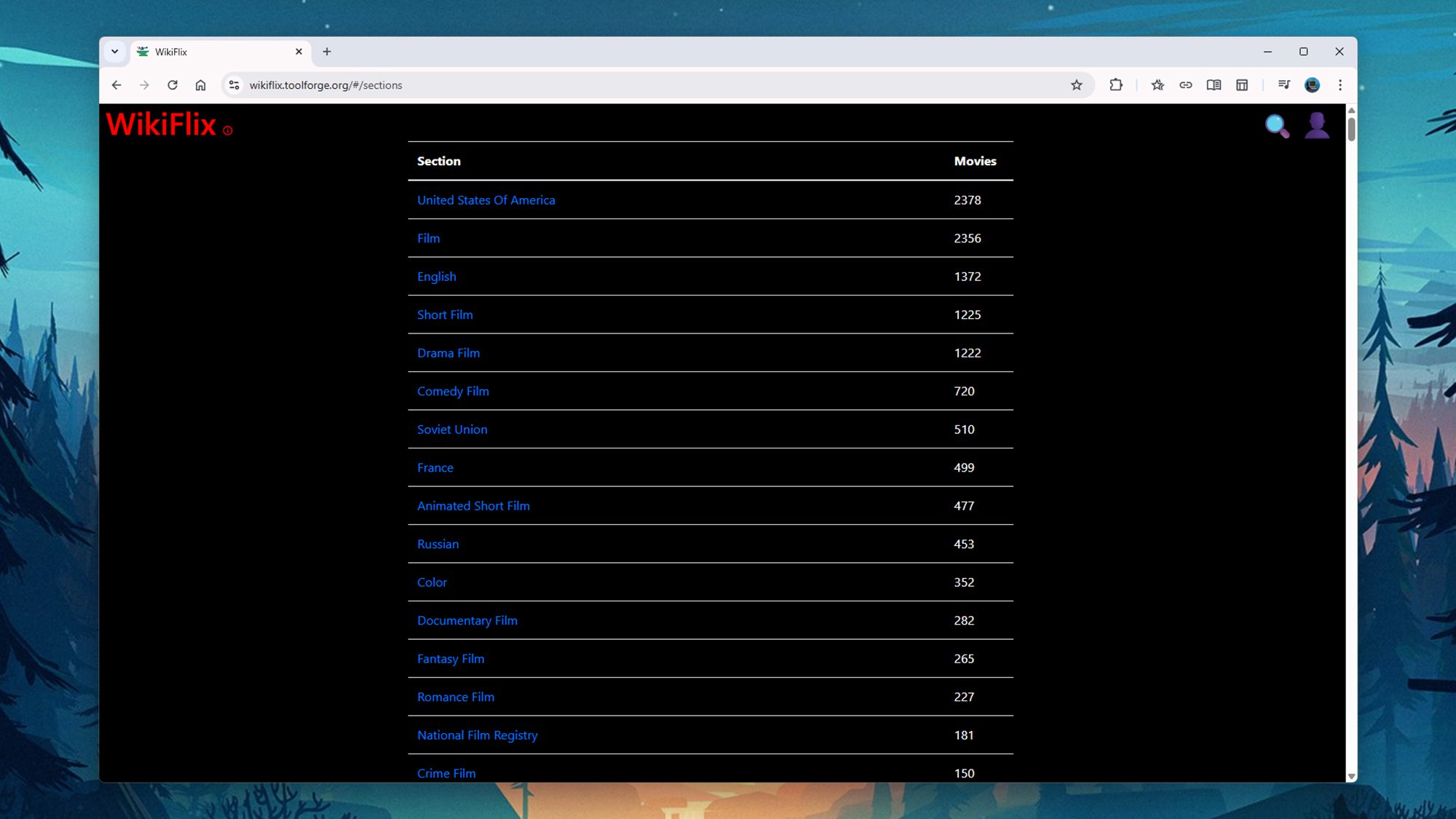The width and height of the screenshot is (1456, 819).
Task: Click the National Film Registry link
Action: point(477,735)
